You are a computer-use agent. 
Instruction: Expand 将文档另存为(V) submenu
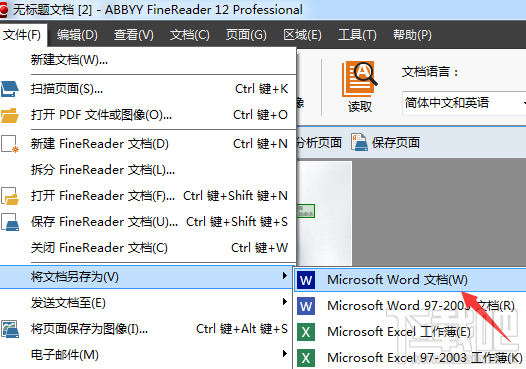tap(146, 277)
